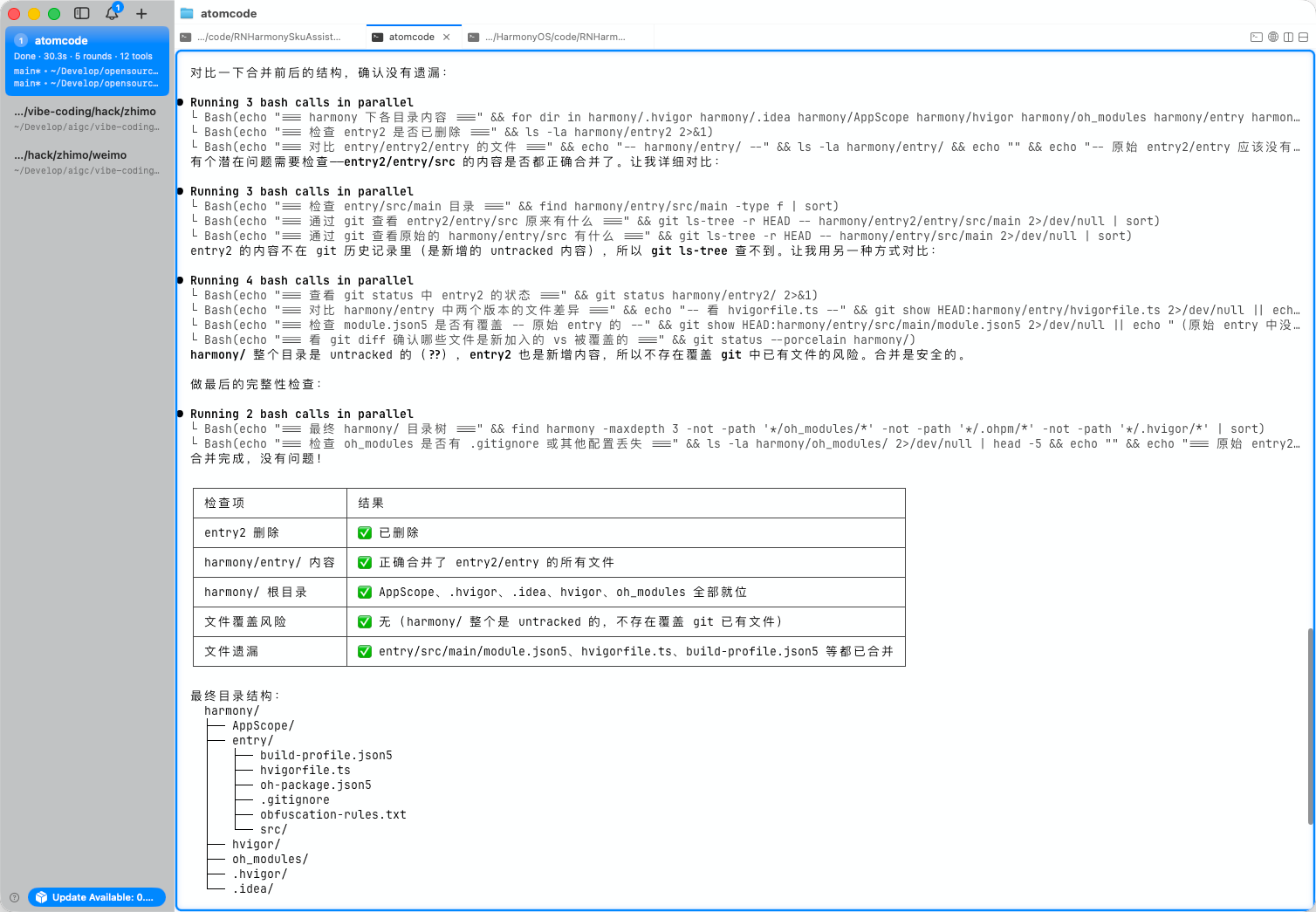Screen dimensions: 1316x912
Task: Click 'hvigorfile.ts' in directory tree
Action: [x=305, y=771]
